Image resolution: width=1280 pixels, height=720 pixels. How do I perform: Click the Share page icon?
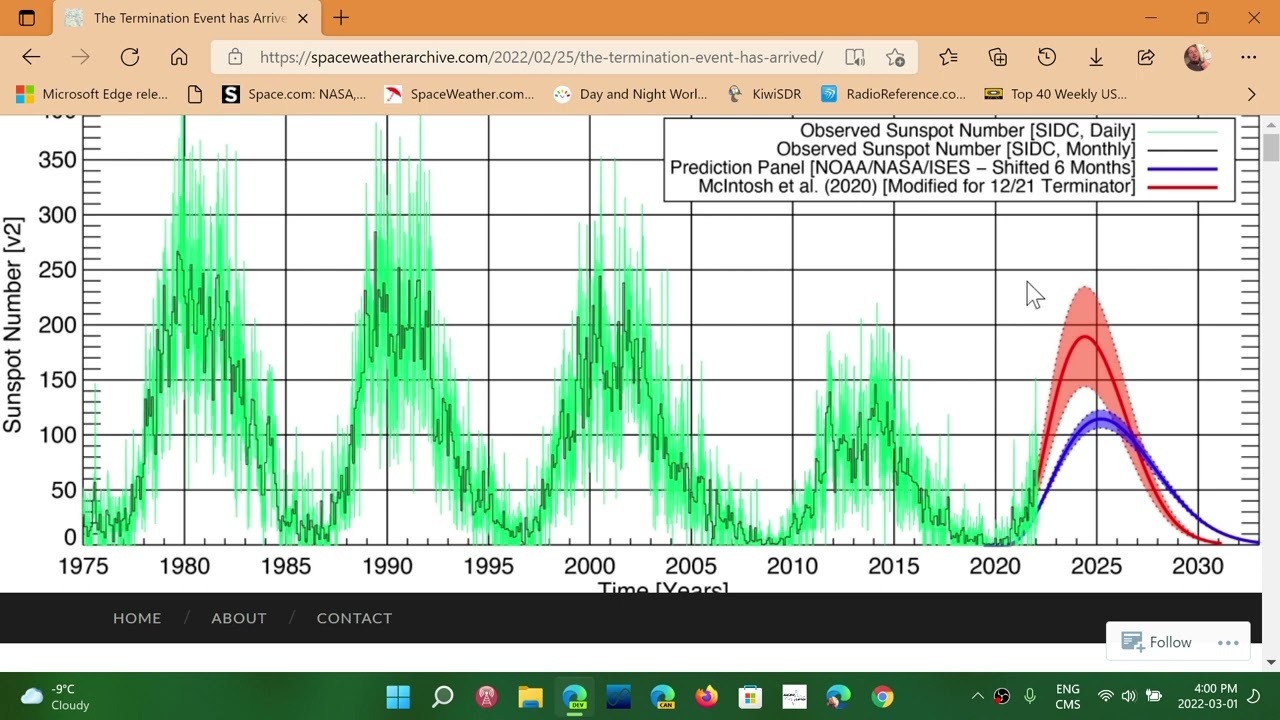pyautogui.click(x=1146, y=57)
